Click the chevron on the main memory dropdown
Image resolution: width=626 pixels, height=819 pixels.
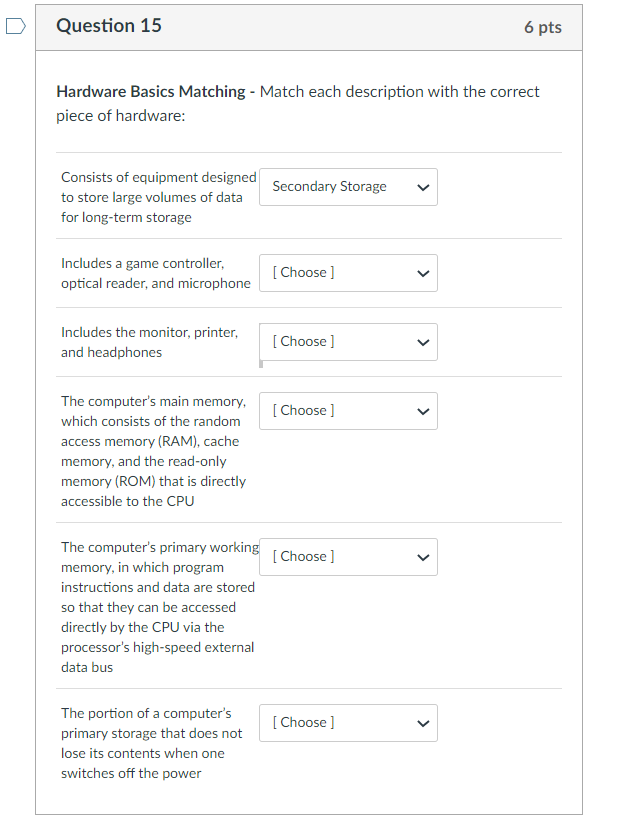(423, 411)
